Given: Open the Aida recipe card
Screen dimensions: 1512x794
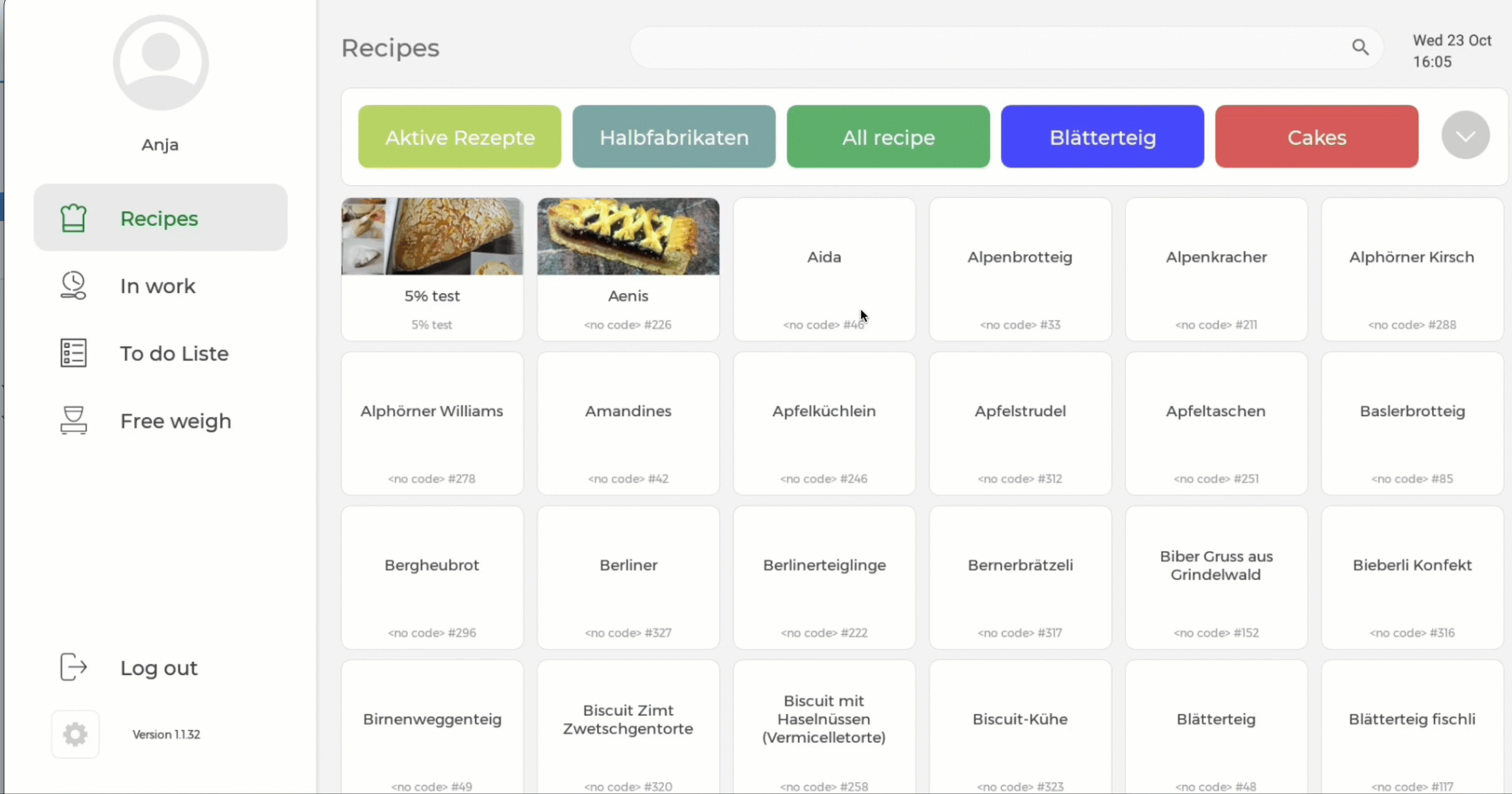Looking at the screenshot, I should (824, 269).
